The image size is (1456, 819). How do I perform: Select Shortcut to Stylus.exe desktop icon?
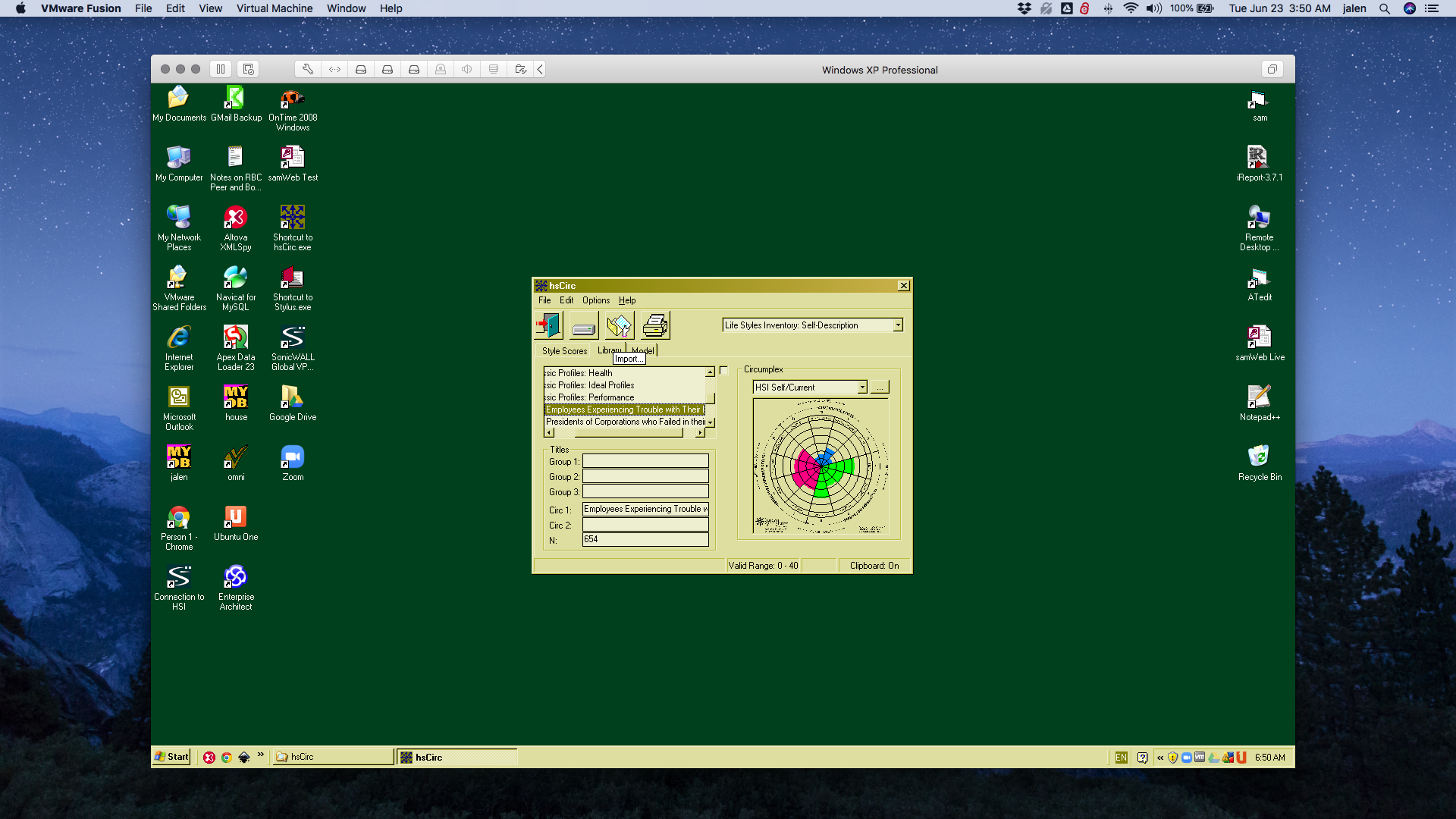pos(293,287)
